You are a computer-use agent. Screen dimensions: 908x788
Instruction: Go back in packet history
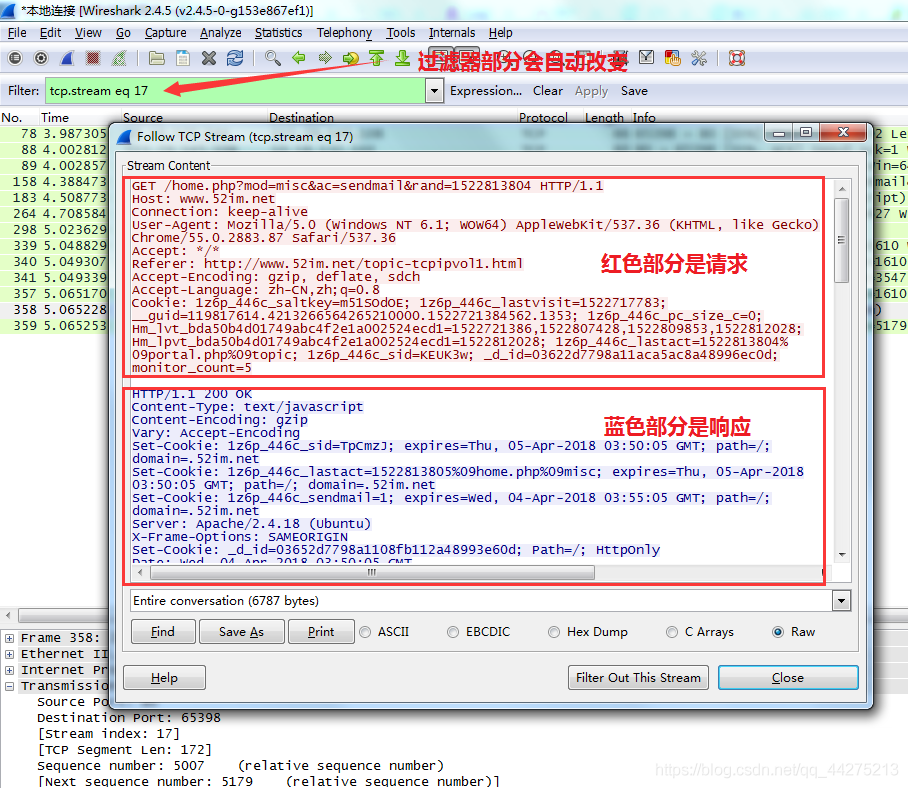(x=299, y=58)
